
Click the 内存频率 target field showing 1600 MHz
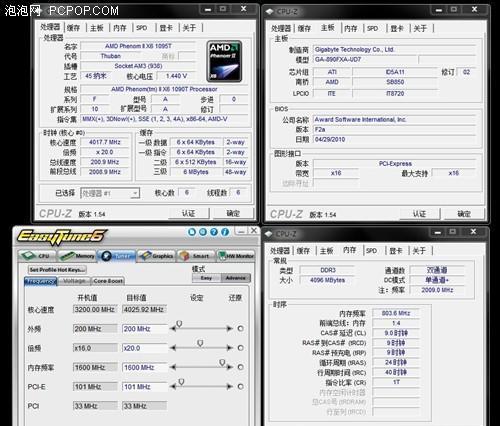pyautogui.click(x=145, y=368)
